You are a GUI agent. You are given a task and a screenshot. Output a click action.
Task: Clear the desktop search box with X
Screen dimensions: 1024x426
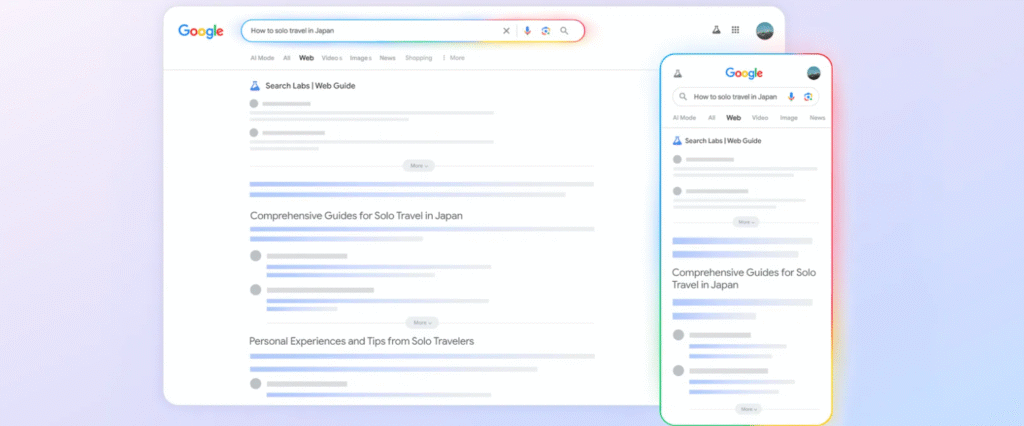(506, 31)
